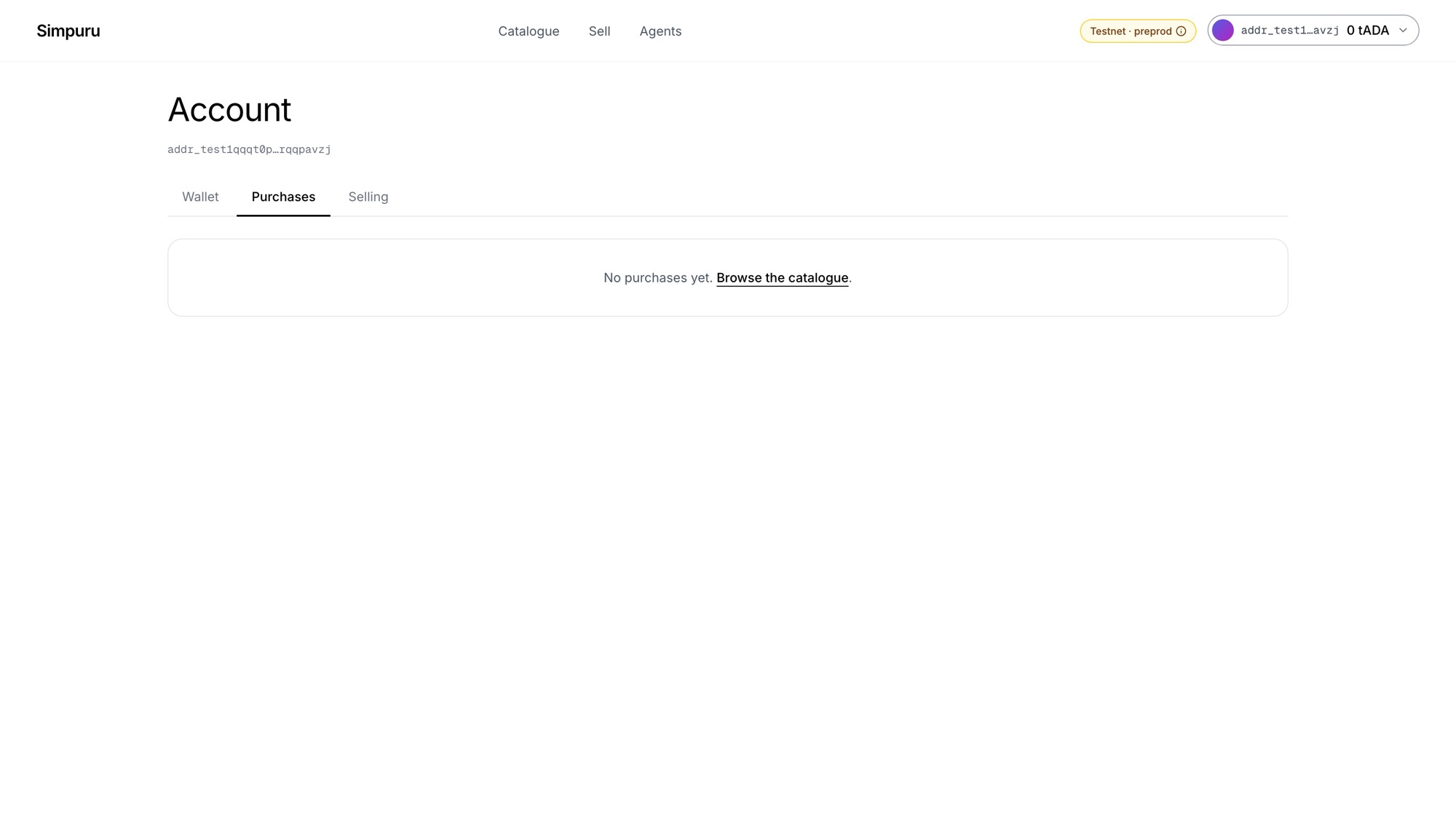The height and width of the screenshot is (819, 1456).
Task: Open the Agents page
Action: click(660, 31)
